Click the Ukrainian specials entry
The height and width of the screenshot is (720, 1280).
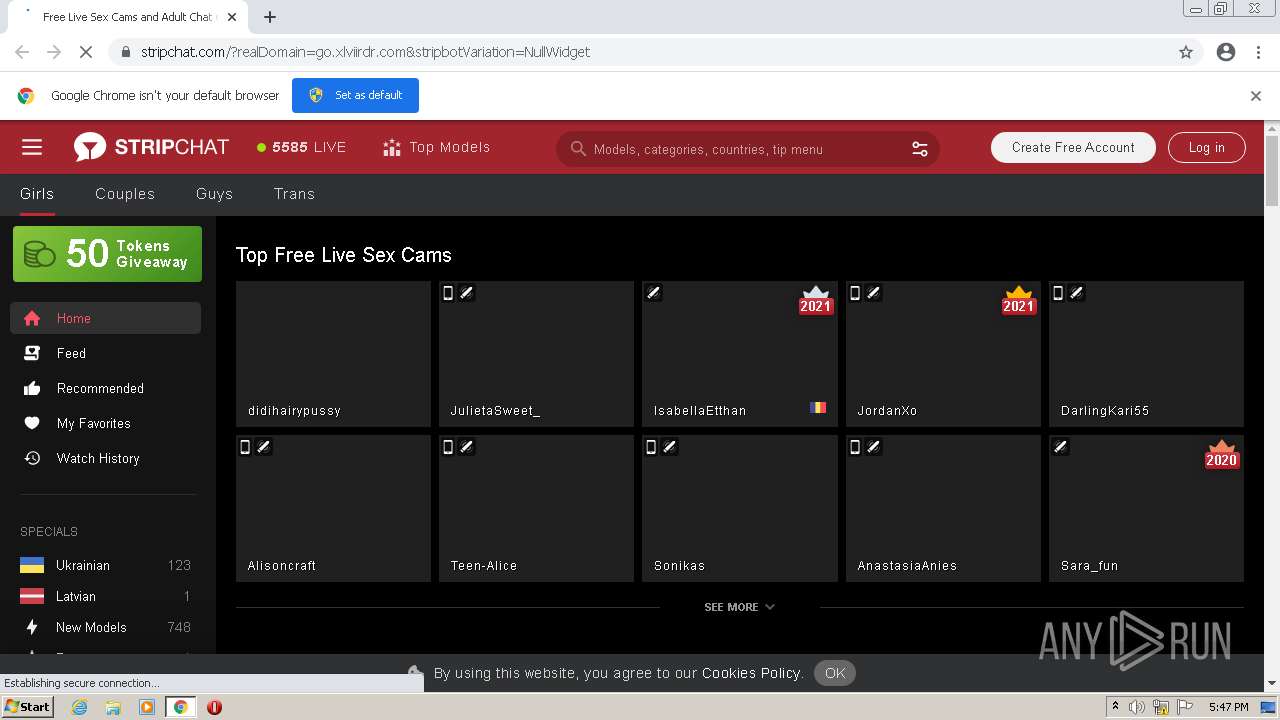point(105,565)
